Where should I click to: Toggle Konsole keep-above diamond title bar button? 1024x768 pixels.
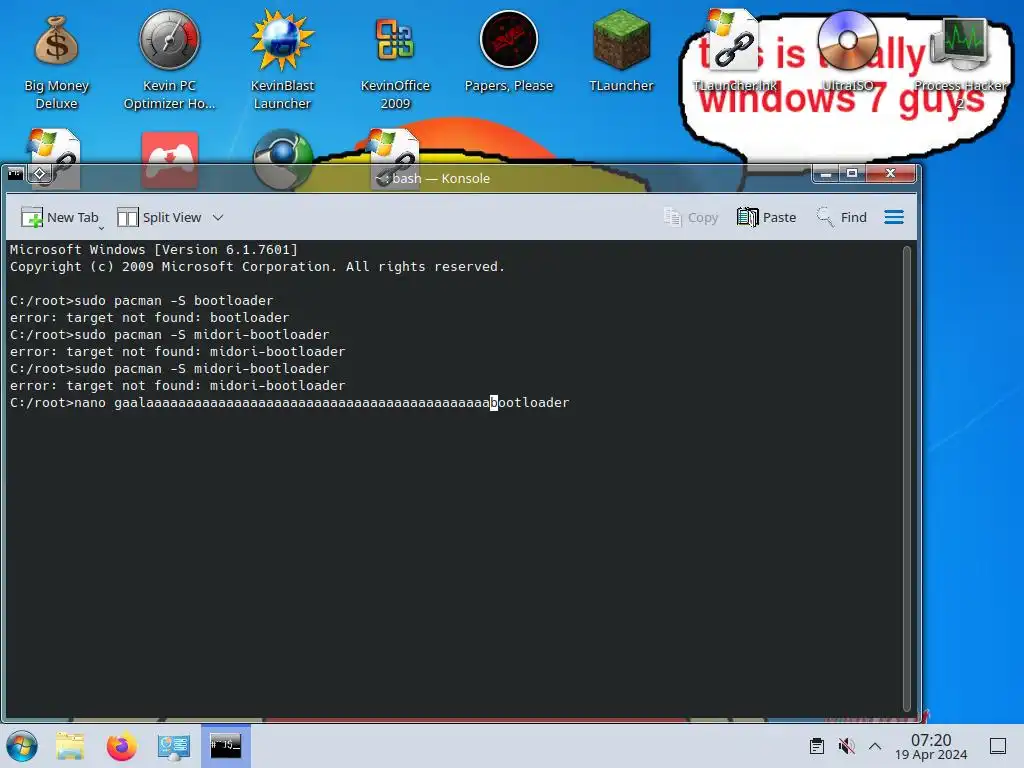(39, 174)
